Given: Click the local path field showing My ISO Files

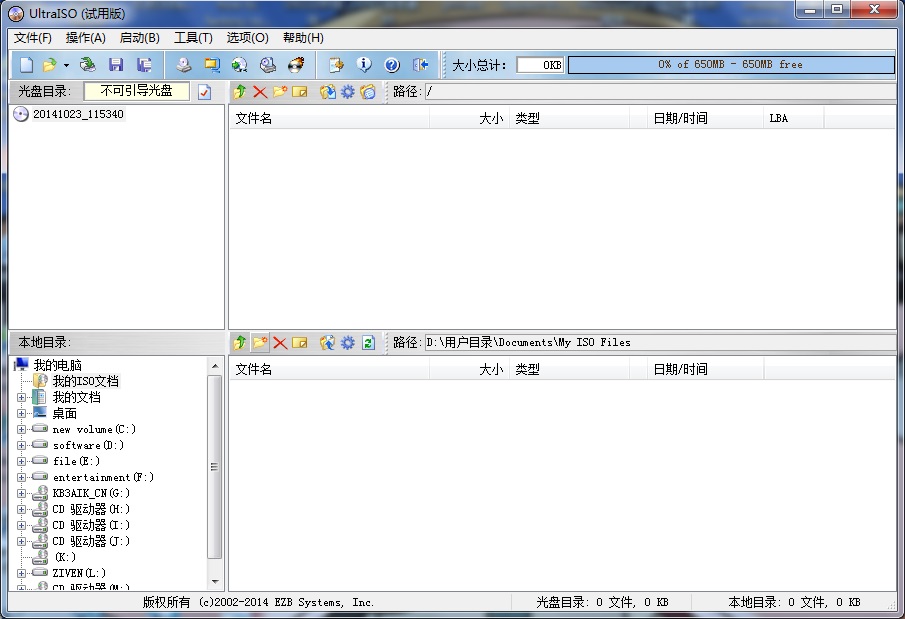Looking at the screenshot, I should point(658,342).
